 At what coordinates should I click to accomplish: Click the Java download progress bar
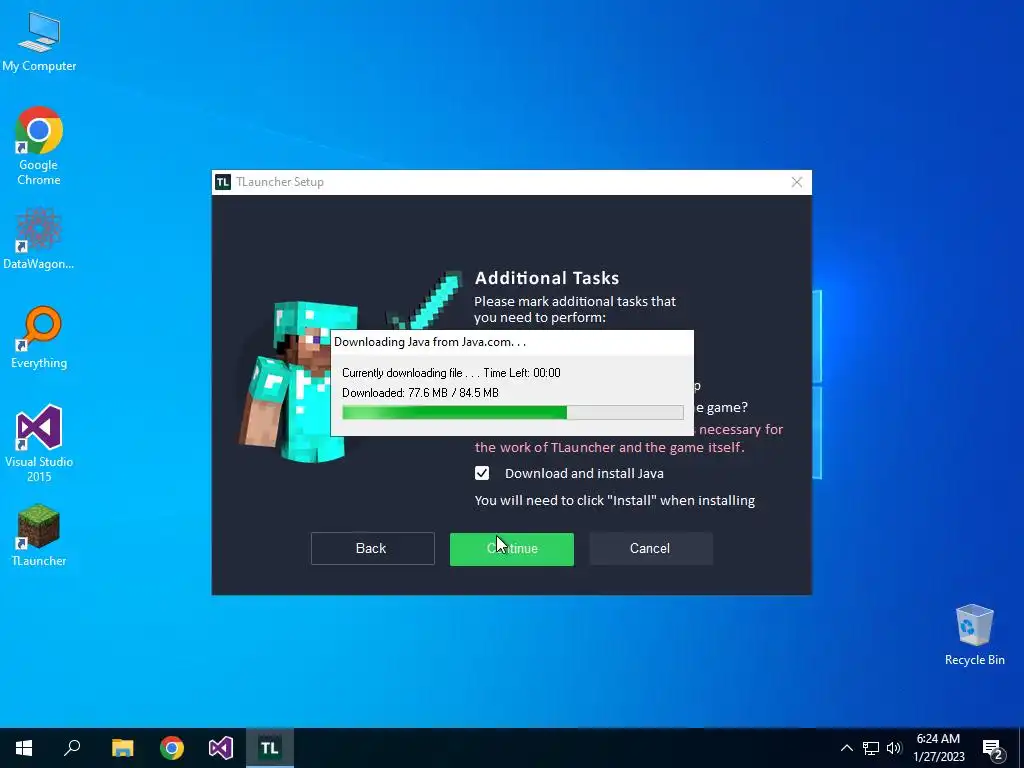click(x=513, y=412)
